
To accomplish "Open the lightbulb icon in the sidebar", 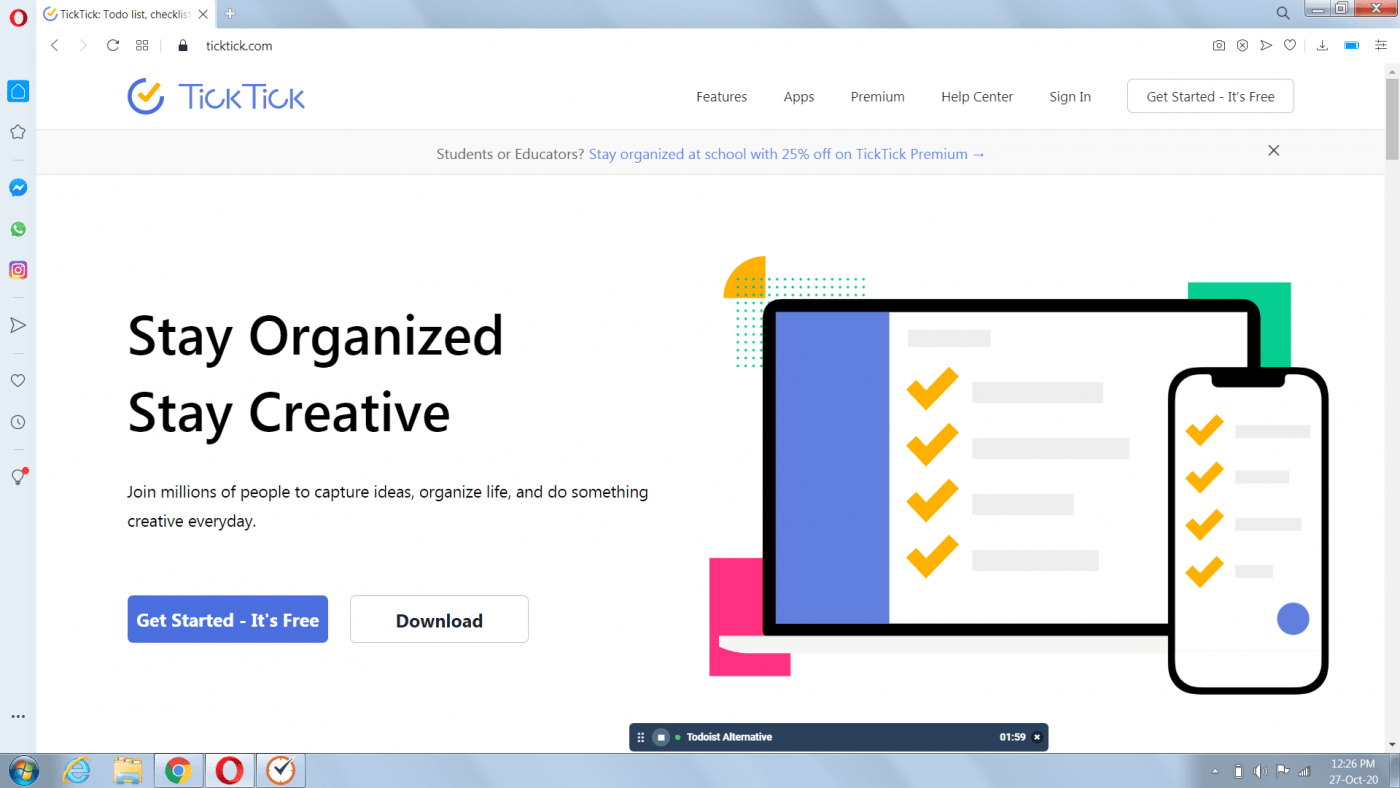I will pyautogui.click(x=18, y=477).
